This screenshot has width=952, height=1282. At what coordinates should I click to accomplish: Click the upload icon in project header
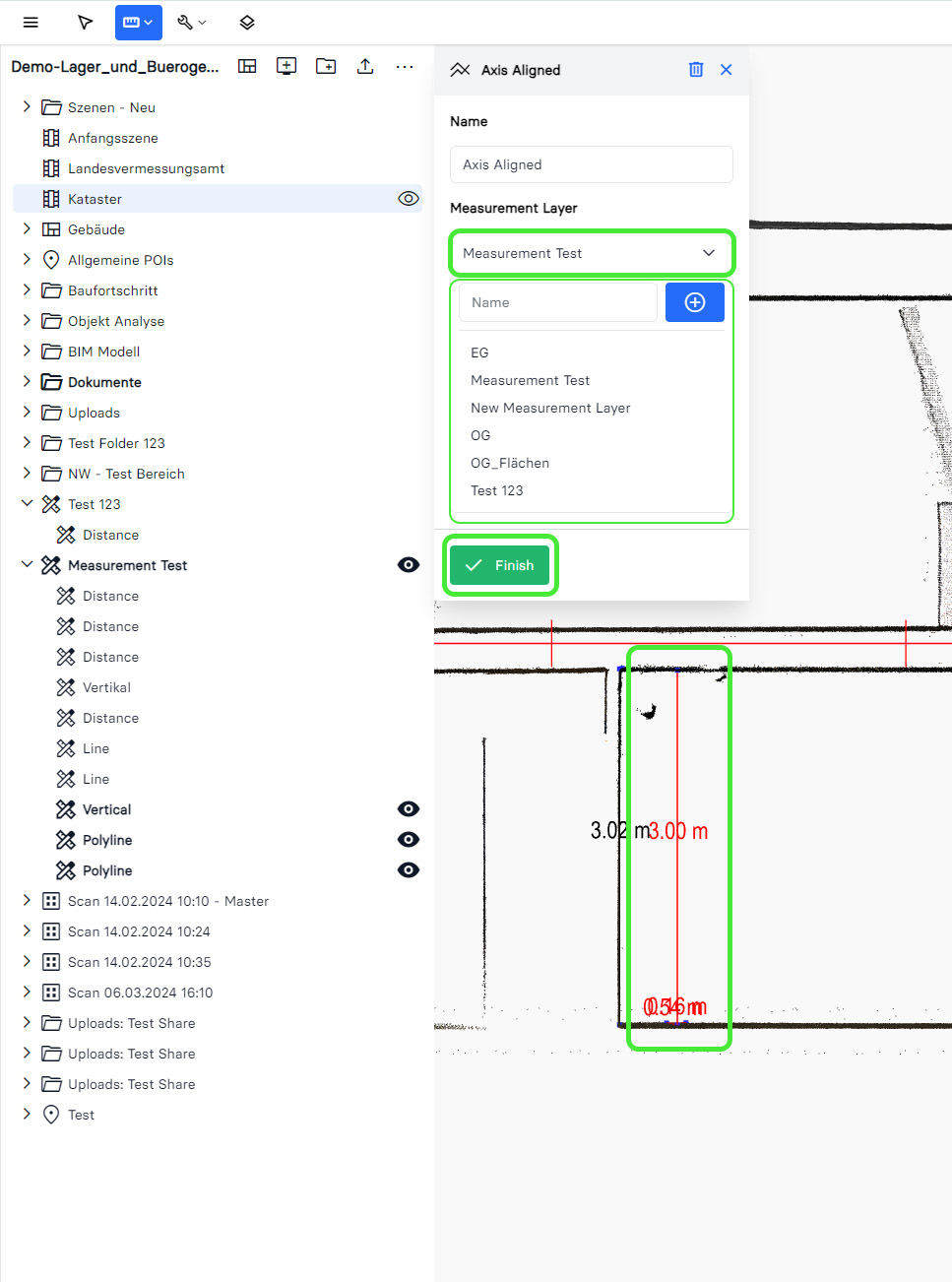coord(365,66)
